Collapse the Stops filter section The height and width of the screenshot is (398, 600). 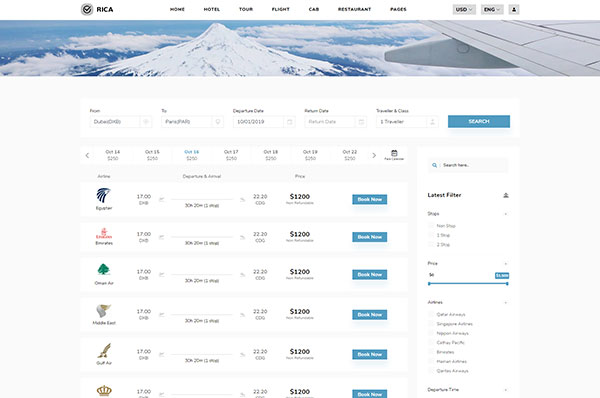pos(506,214)
